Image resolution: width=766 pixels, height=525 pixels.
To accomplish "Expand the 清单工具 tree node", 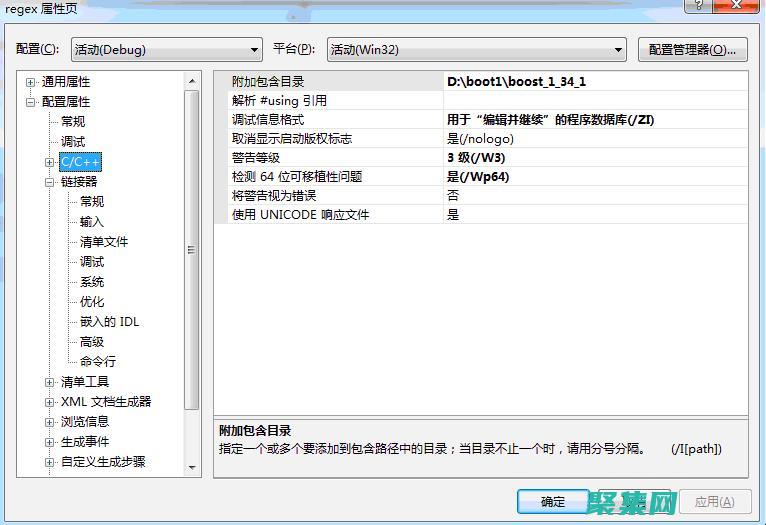I will 50,382.
